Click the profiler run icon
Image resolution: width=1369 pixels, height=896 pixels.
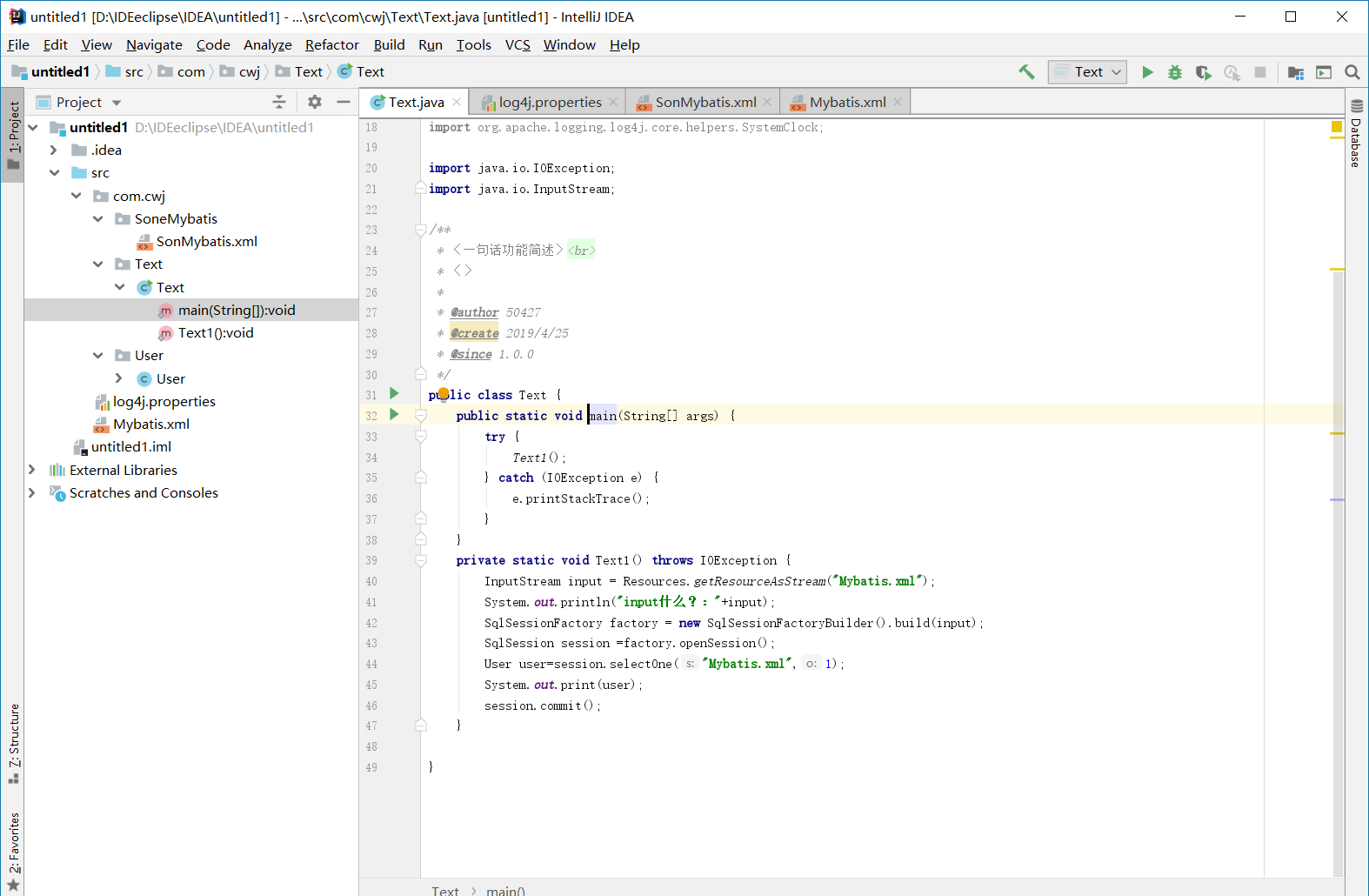(1232, 72)
